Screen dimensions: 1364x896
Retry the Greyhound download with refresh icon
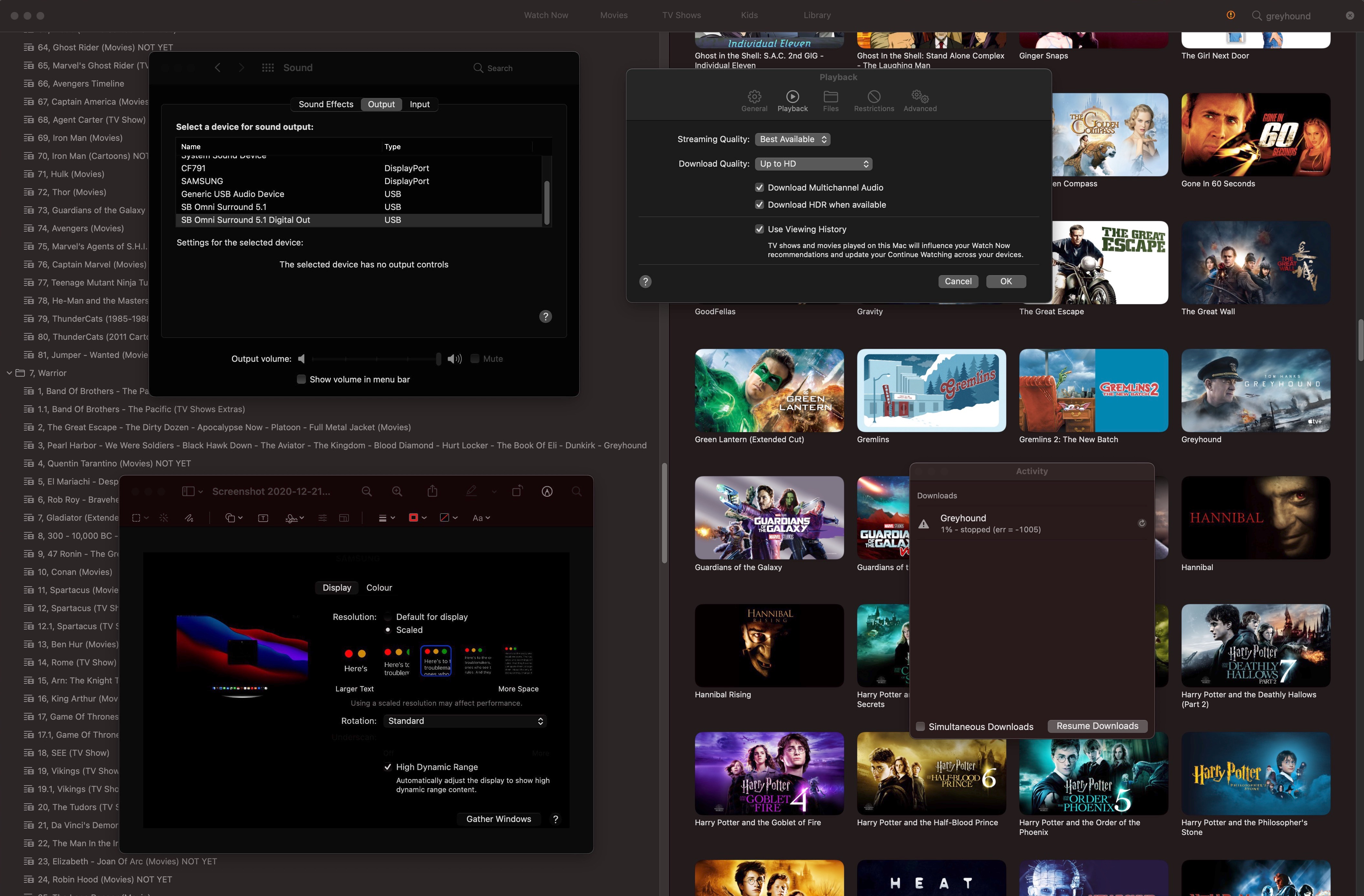1142,523
